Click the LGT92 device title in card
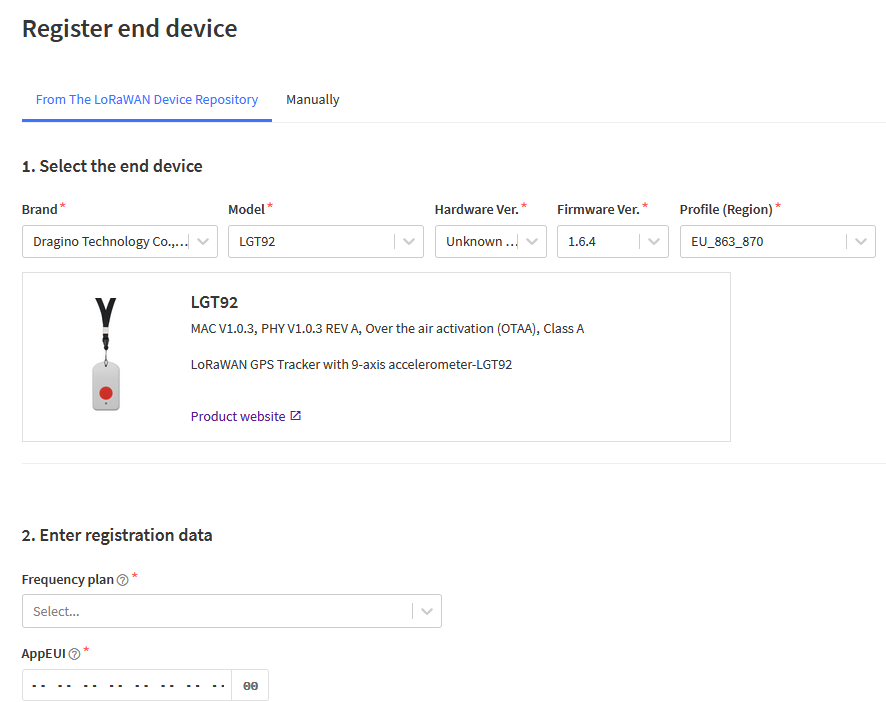Viewport: 886px width, 702px height. [x=214, y=302]
